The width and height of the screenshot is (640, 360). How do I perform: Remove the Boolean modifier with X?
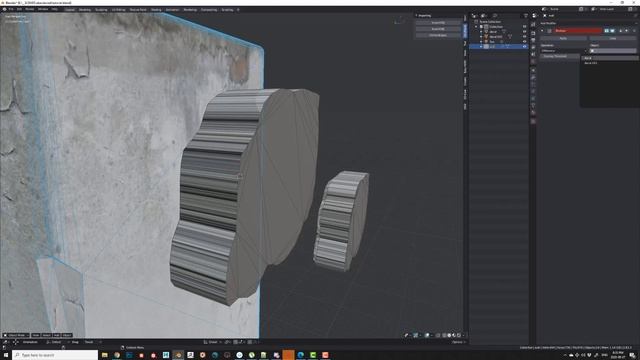634,31
